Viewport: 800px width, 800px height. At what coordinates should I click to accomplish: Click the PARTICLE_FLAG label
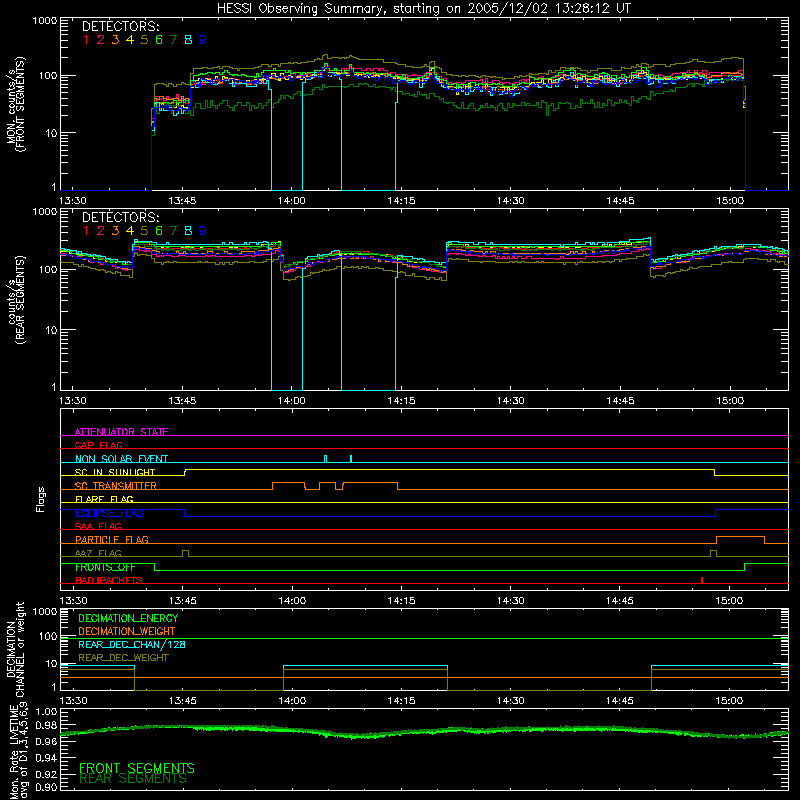pyautogui.click(x=112, y=540)
